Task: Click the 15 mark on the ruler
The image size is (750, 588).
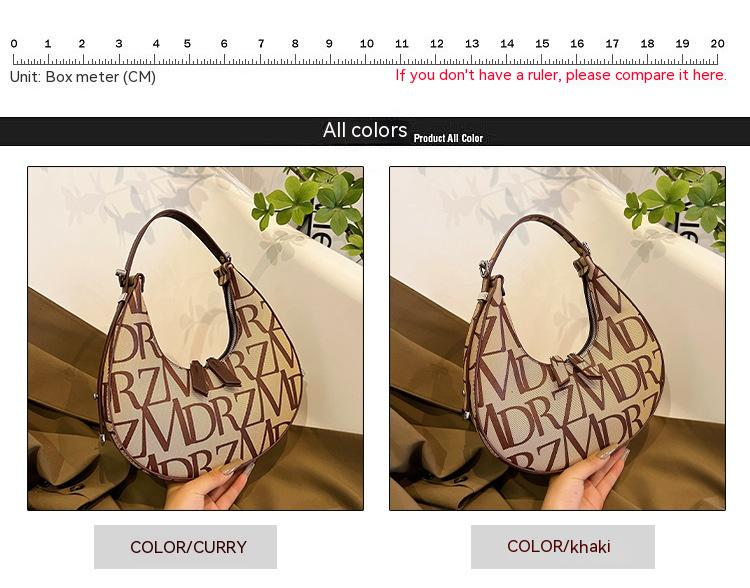Action: click(542, 44)
